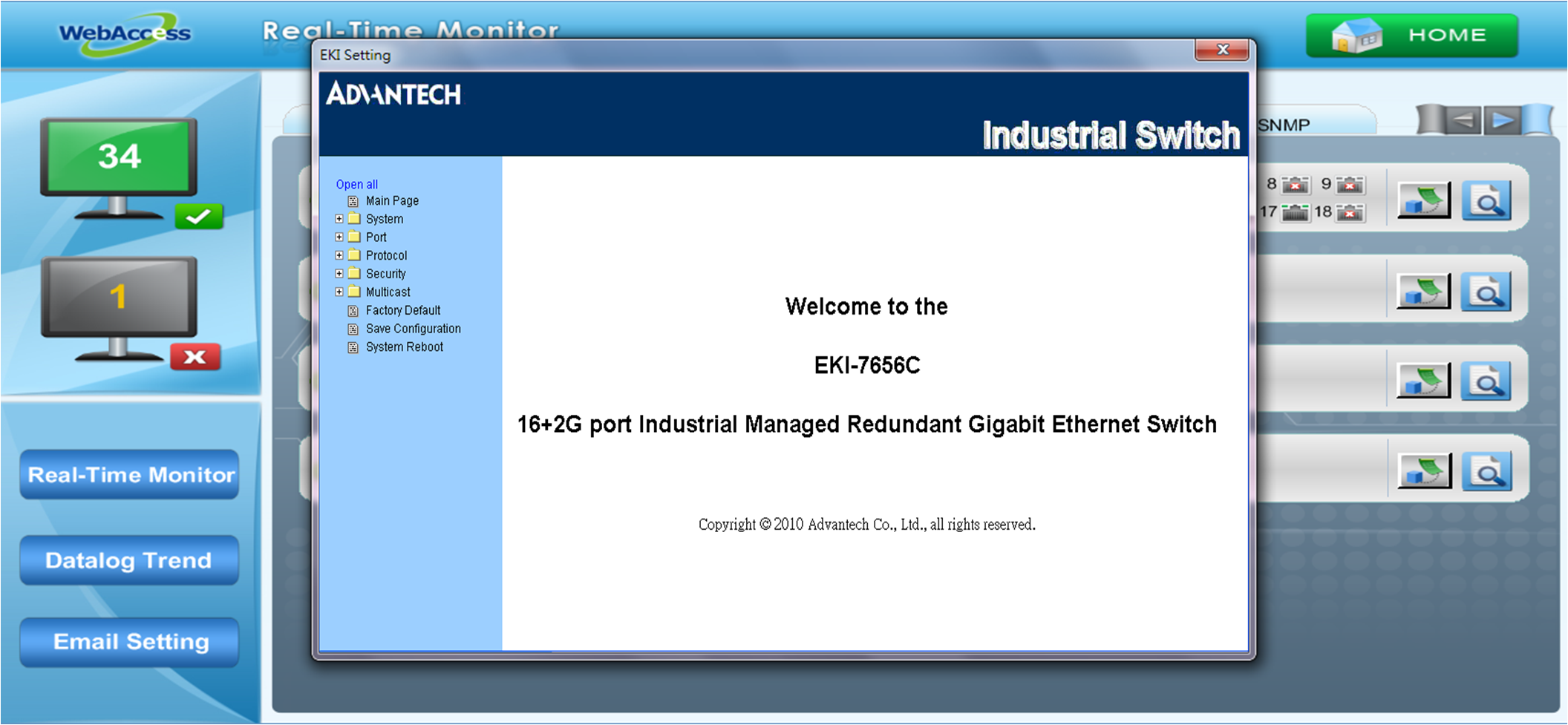Open Email Setting
This screenshot has height=725, width=1568.
pyautogui.click(x=130, y=642)
